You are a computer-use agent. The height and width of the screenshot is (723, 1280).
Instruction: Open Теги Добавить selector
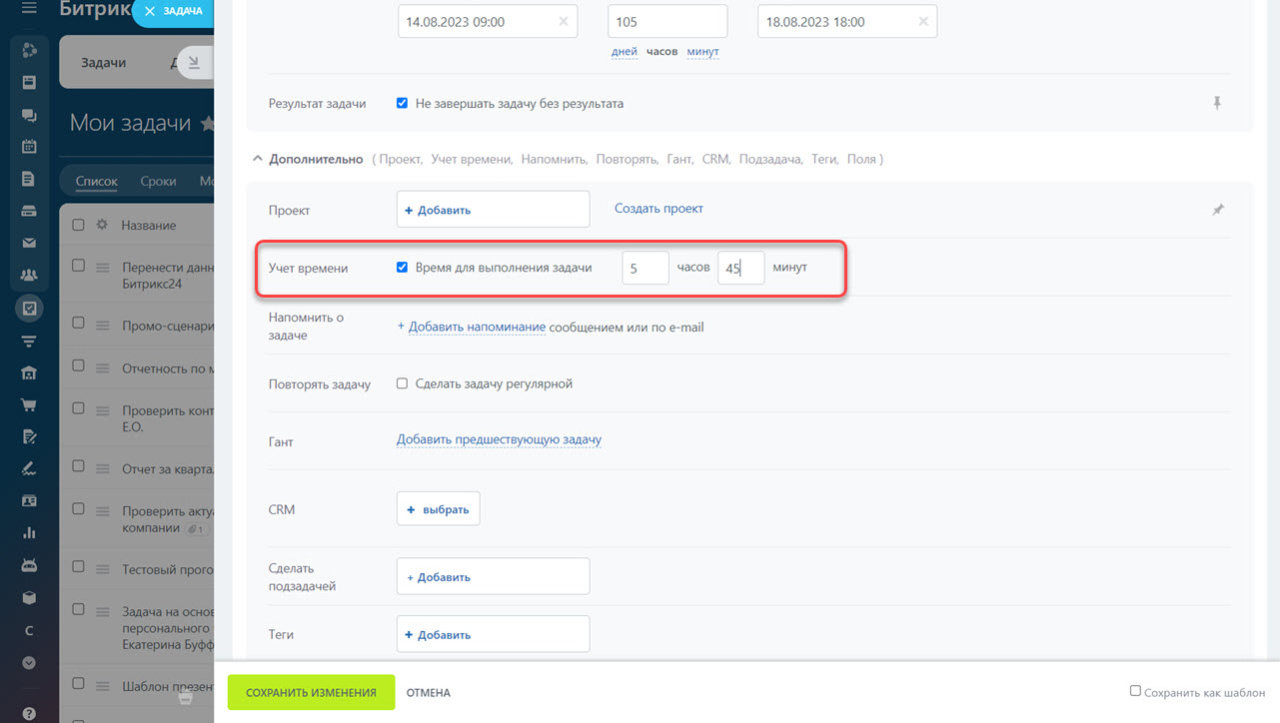tap(493, 634)
